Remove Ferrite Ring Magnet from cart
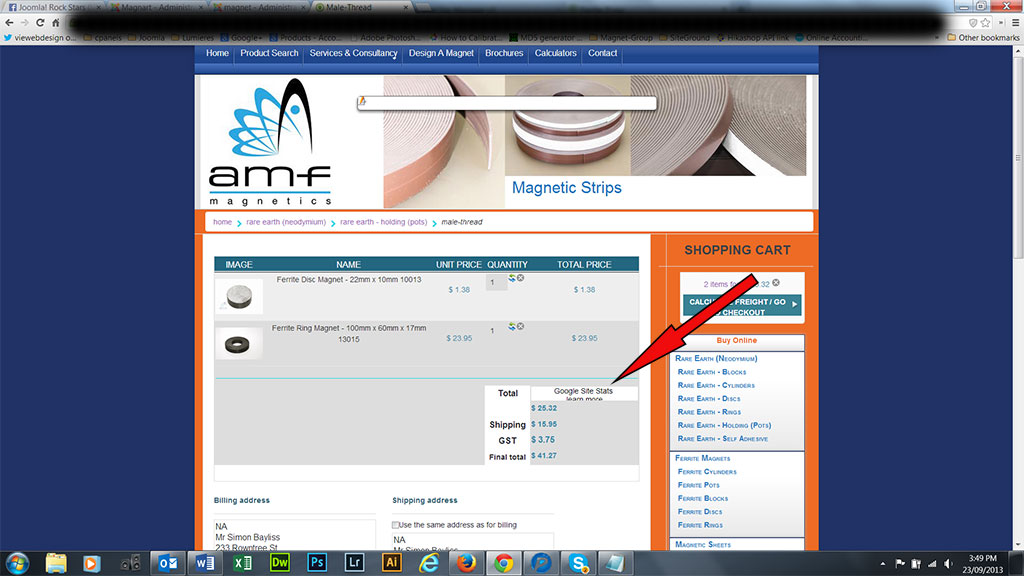Screen dimensions: 1024x576 520,327
